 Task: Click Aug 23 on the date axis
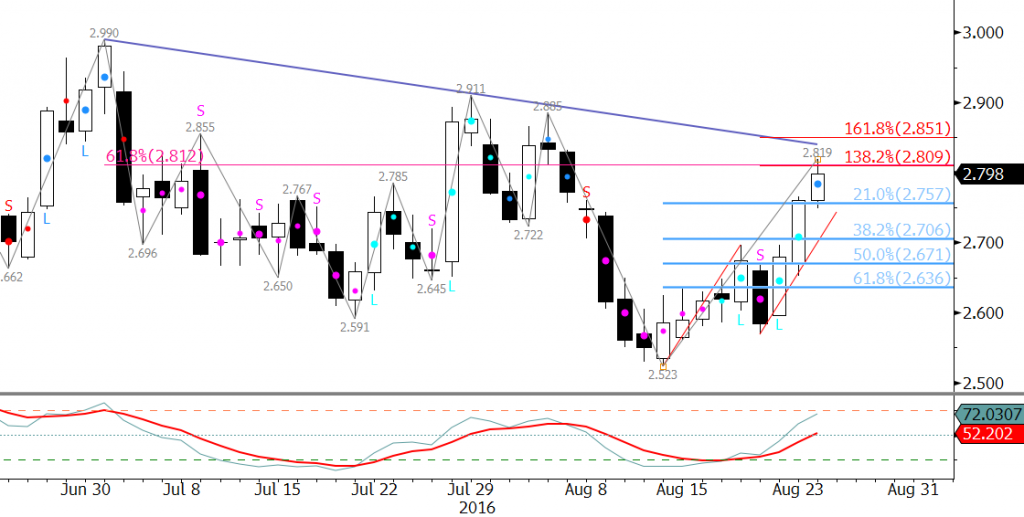[803, 489]
